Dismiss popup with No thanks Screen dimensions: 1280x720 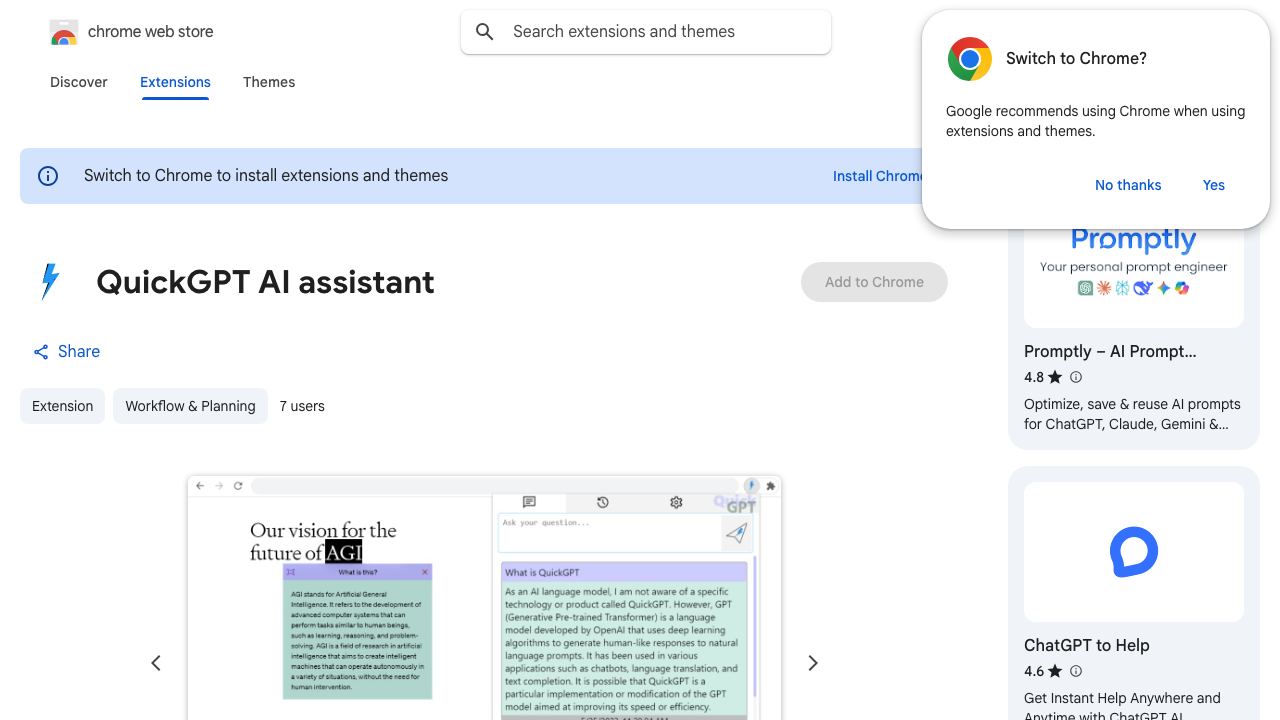1128,185
